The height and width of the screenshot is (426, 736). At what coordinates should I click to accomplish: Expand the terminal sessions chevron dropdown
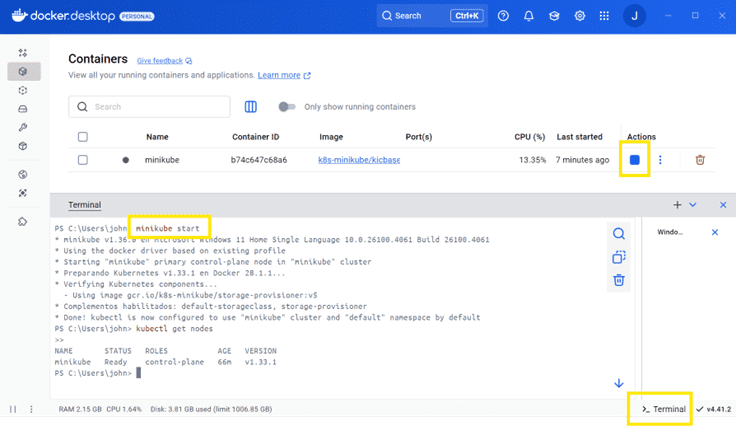click(x=693, y=205)
